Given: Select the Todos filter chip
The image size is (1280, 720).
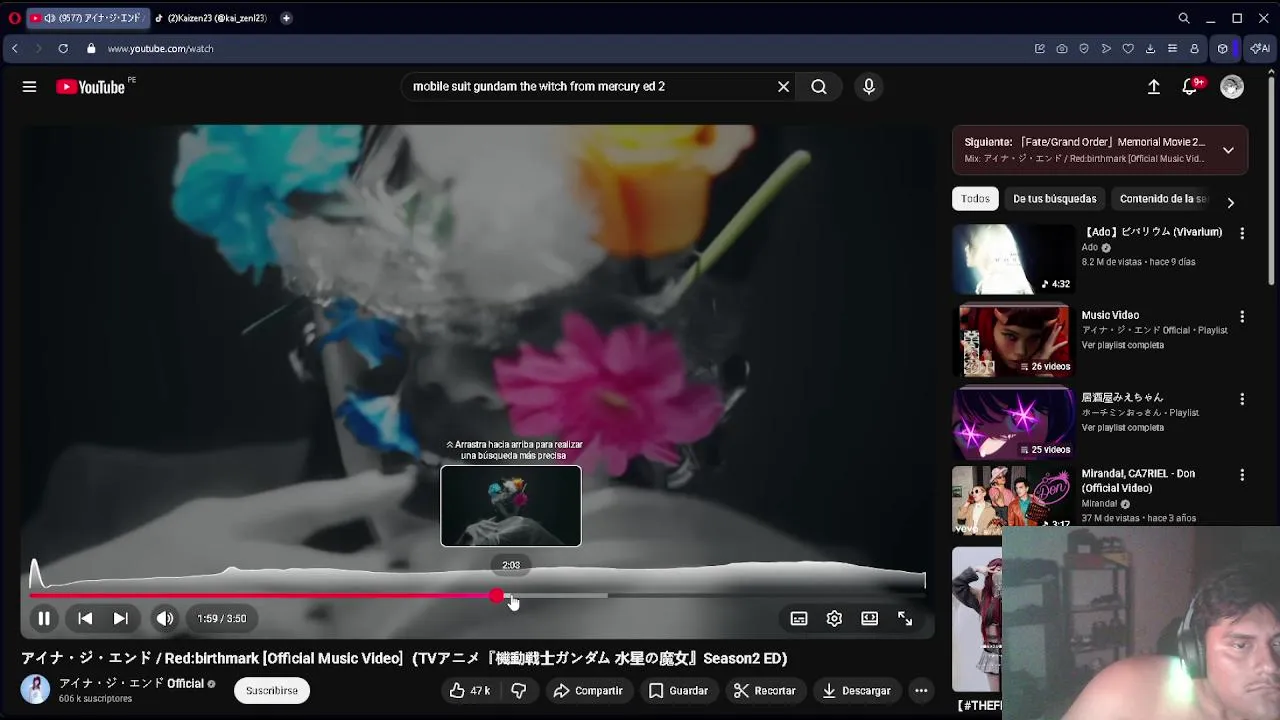Looking at the screenshot, I should click(975, 199).
